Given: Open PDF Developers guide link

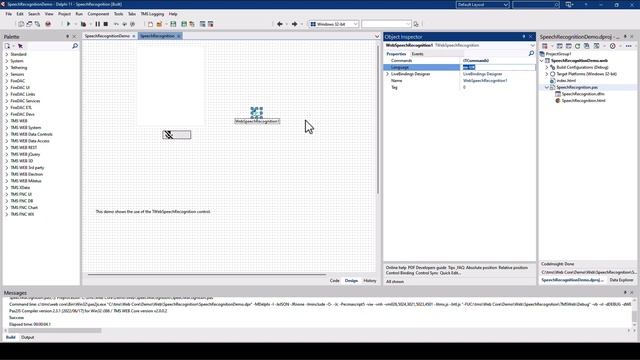Looking at the screenshot, I should 427,268.
